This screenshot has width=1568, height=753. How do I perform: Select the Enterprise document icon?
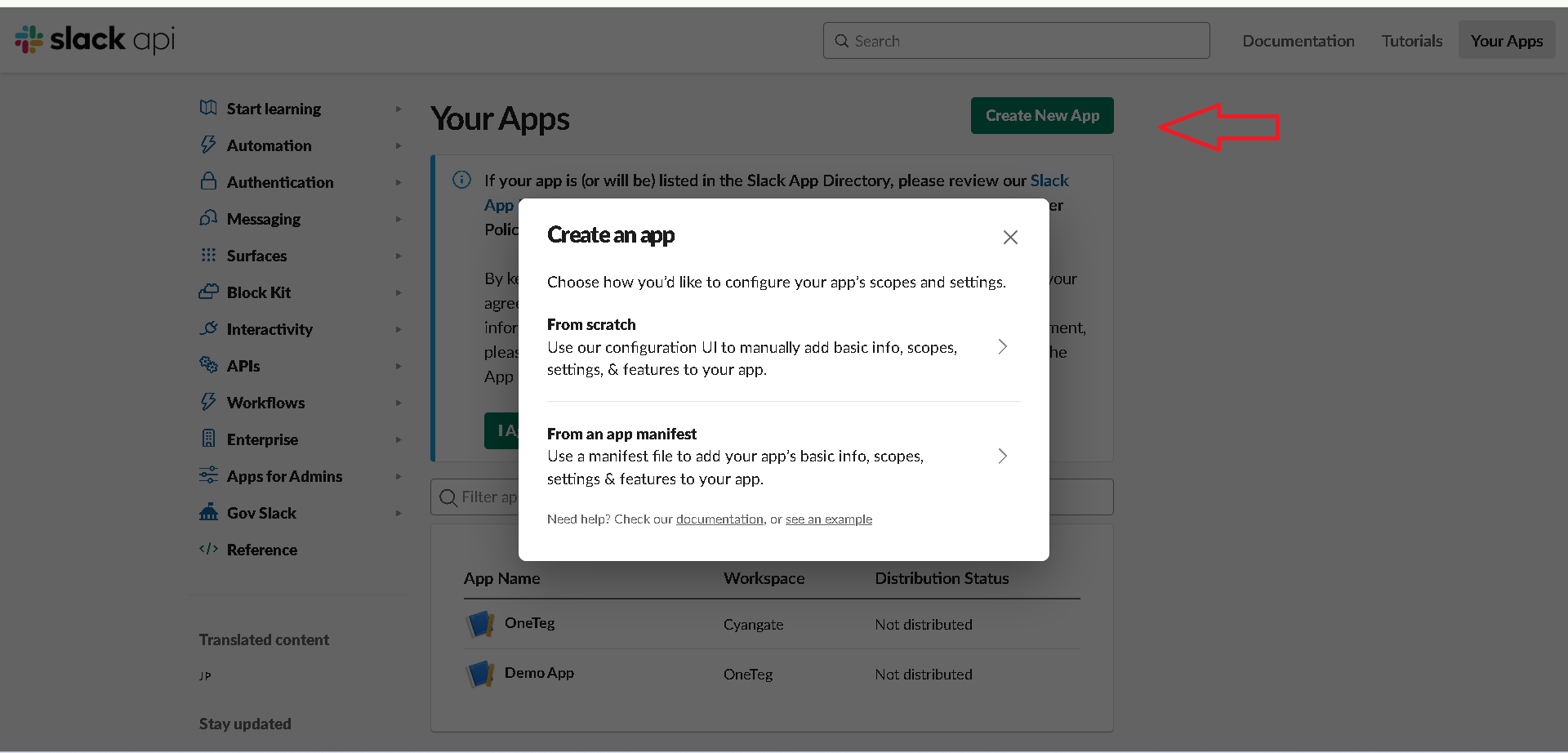click(x=209, y=439)
